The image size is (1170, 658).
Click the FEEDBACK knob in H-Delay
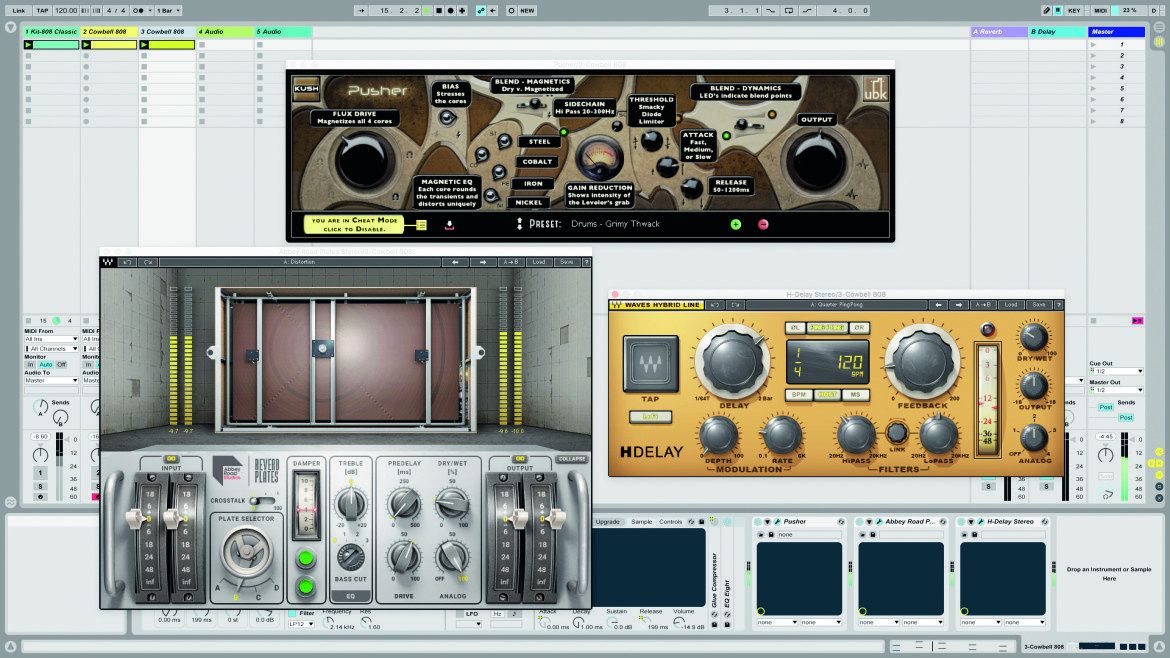pos(922,362)
